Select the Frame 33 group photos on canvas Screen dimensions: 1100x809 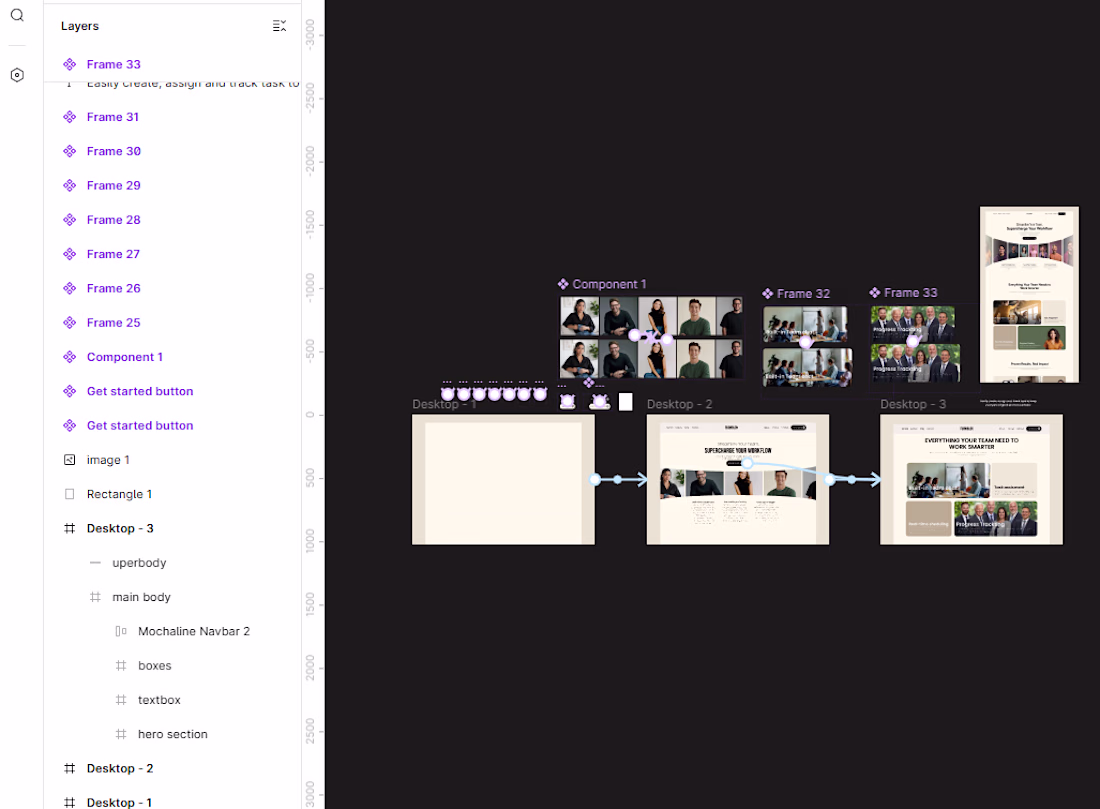point(915,345)
